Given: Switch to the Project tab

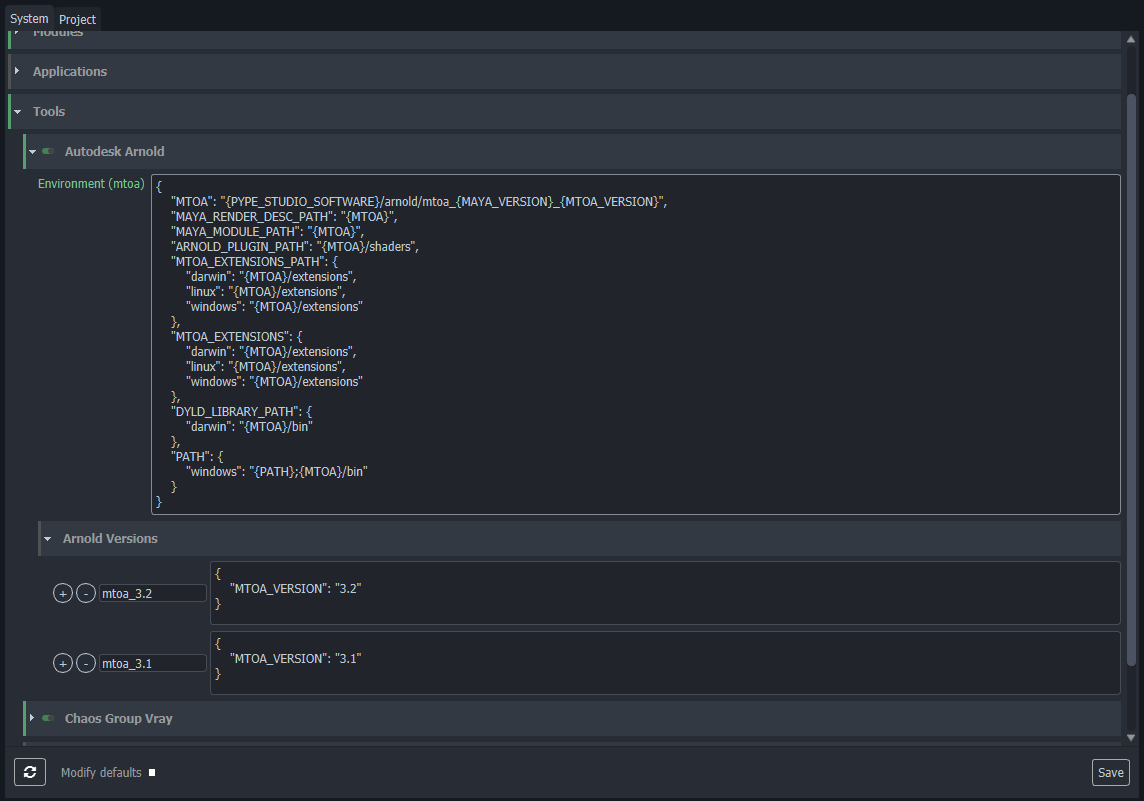Looking at the screenshot, I should [77, 19].
